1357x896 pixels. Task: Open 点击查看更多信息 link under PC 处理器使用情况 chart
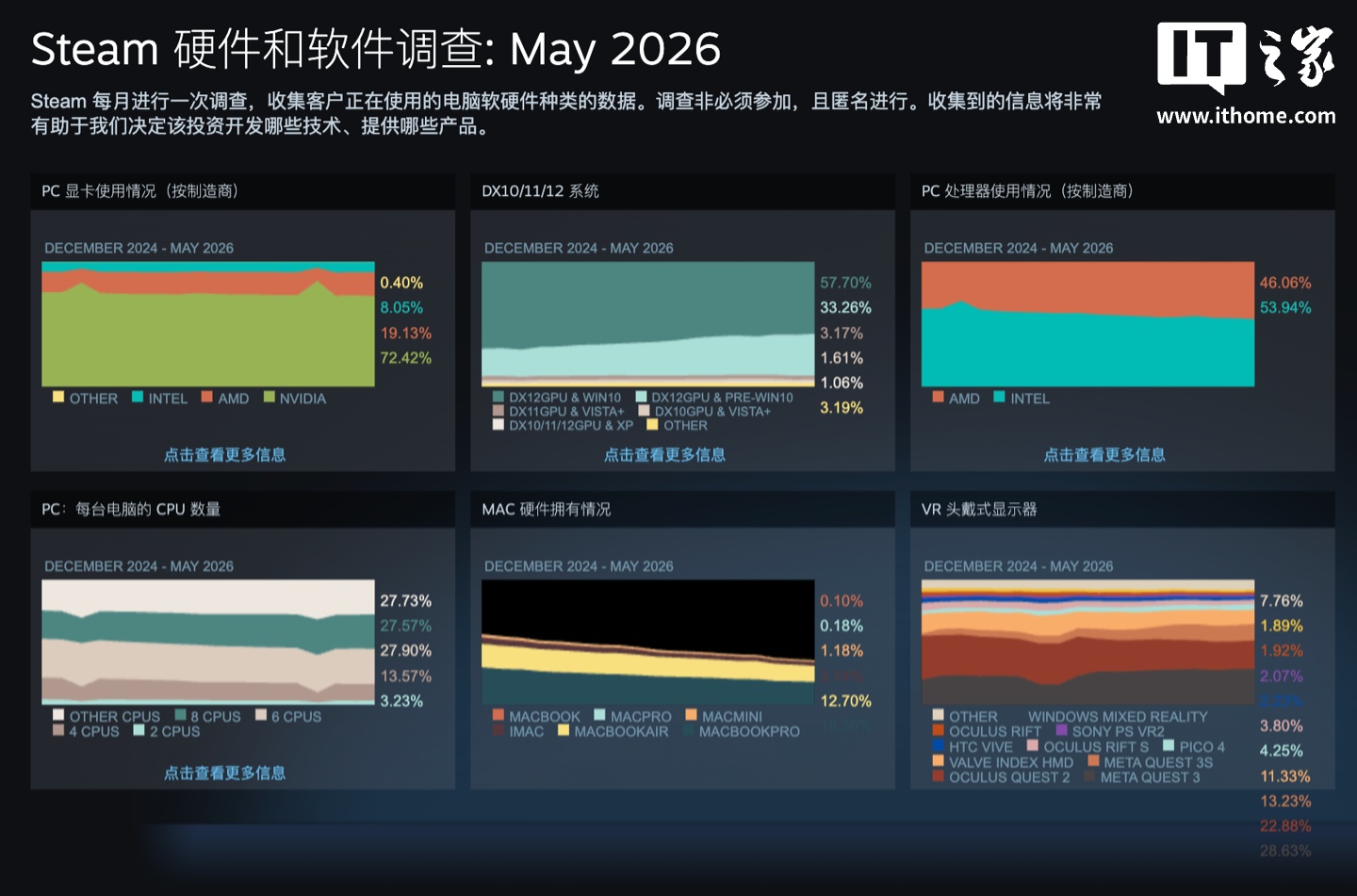pyautogui.click(x=1104, y=454)
